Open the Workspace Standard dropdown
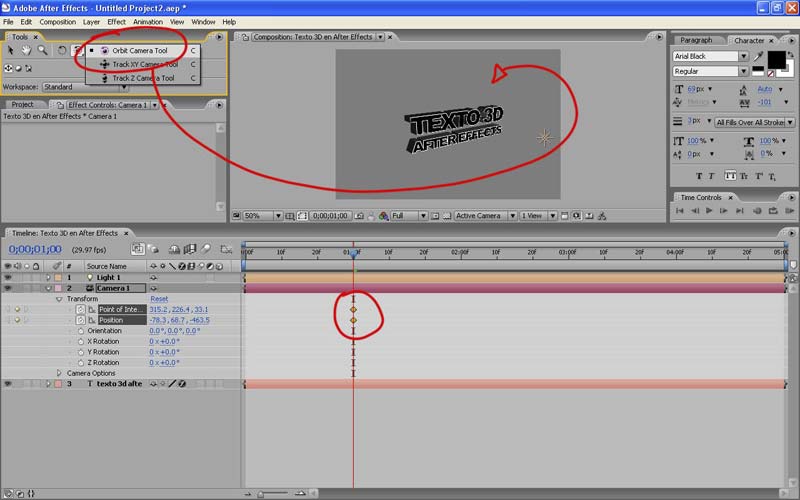Screen dimensions: 800x500 pos(85,87)
